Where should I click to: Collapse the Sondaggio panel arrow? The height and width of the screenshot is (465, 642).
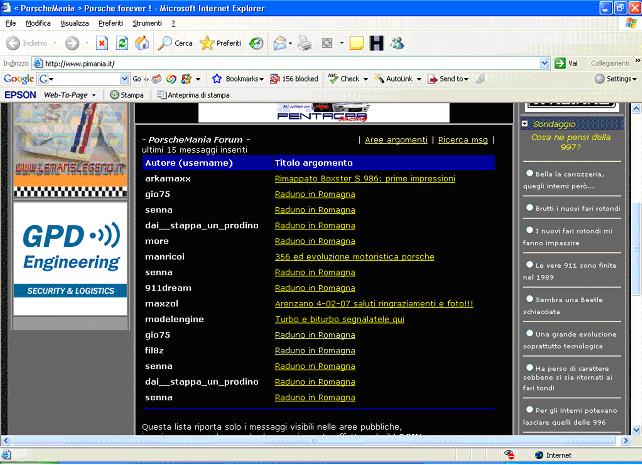click(525, 124)
